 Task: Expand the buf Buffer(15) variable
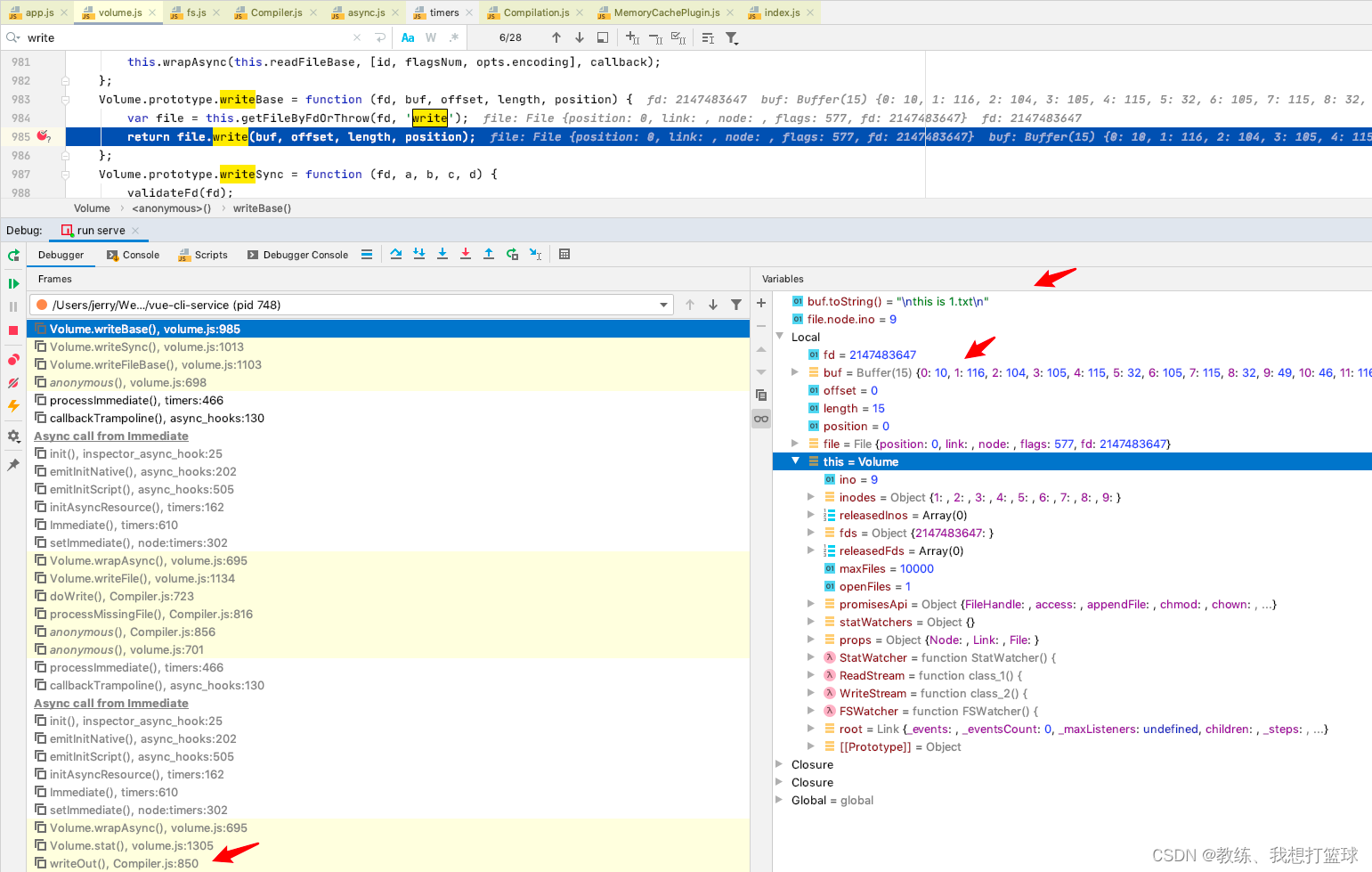795,372
